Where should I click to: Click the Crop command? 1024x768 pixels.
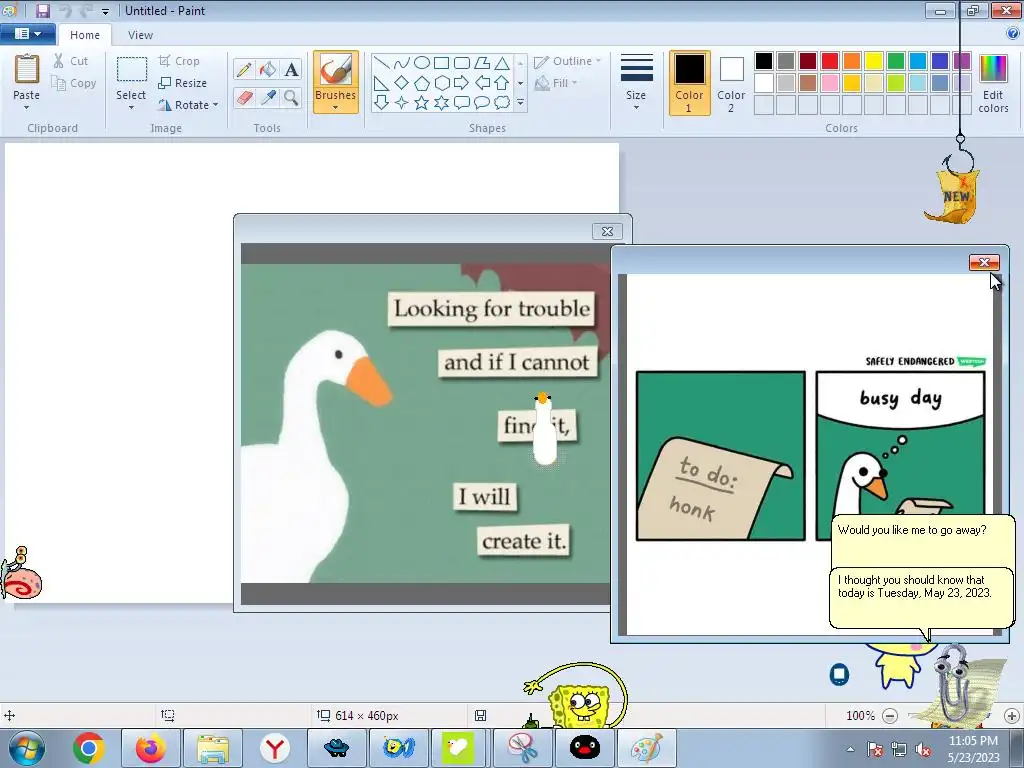(x=179, y=61)
